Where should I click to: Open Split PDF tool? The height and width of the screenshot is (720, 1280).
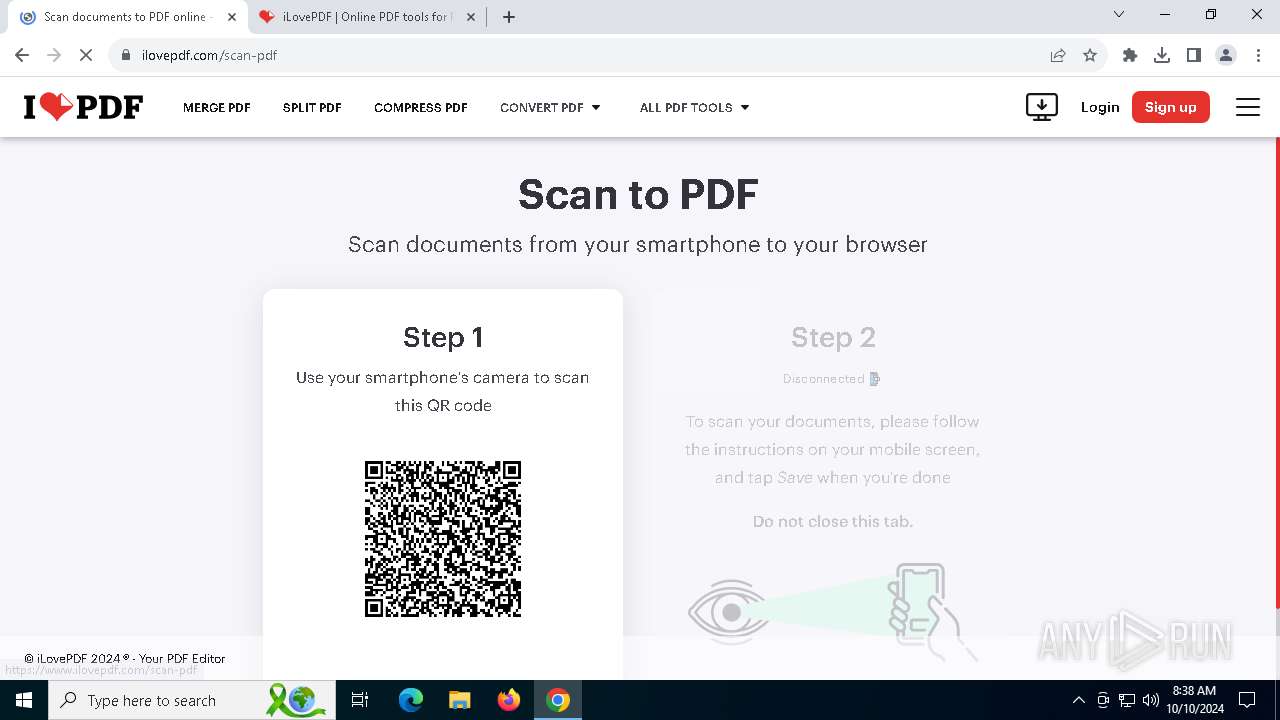point(312,107)
